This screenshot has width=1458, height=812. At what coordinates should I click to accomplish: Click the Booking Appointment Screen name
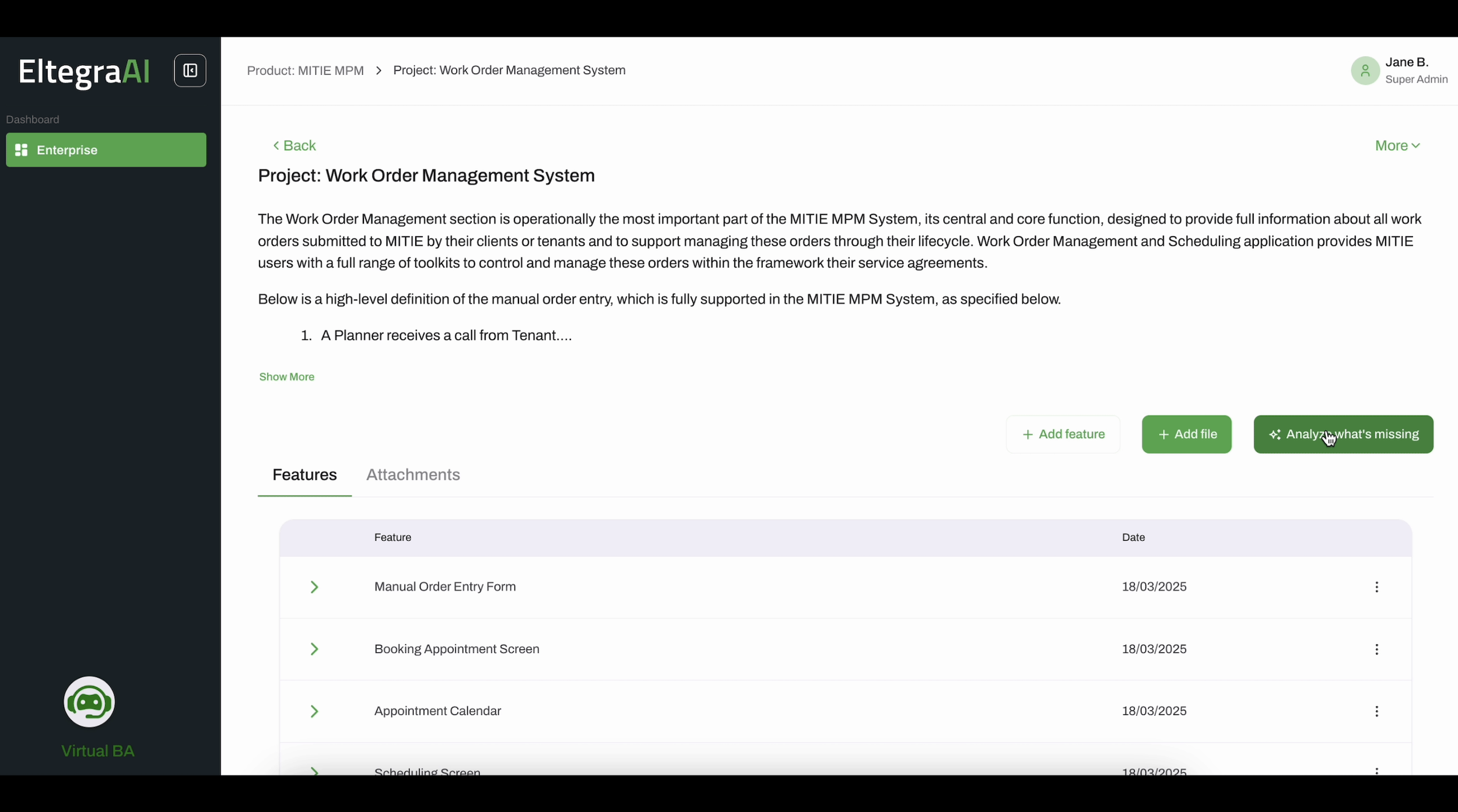[457, 649]
